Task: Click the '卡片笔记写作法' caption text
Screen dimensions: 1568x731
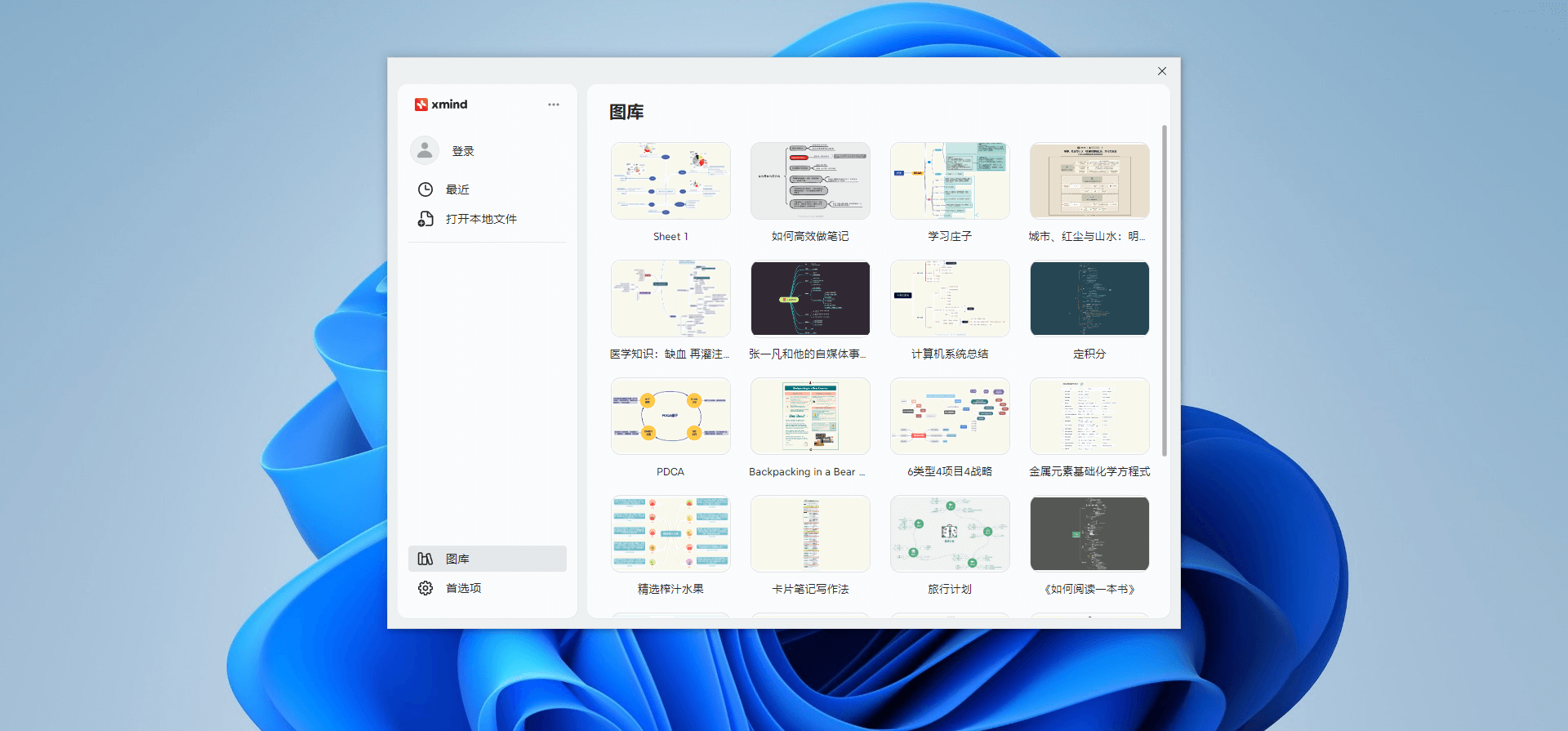Action: tap(810, 589)
